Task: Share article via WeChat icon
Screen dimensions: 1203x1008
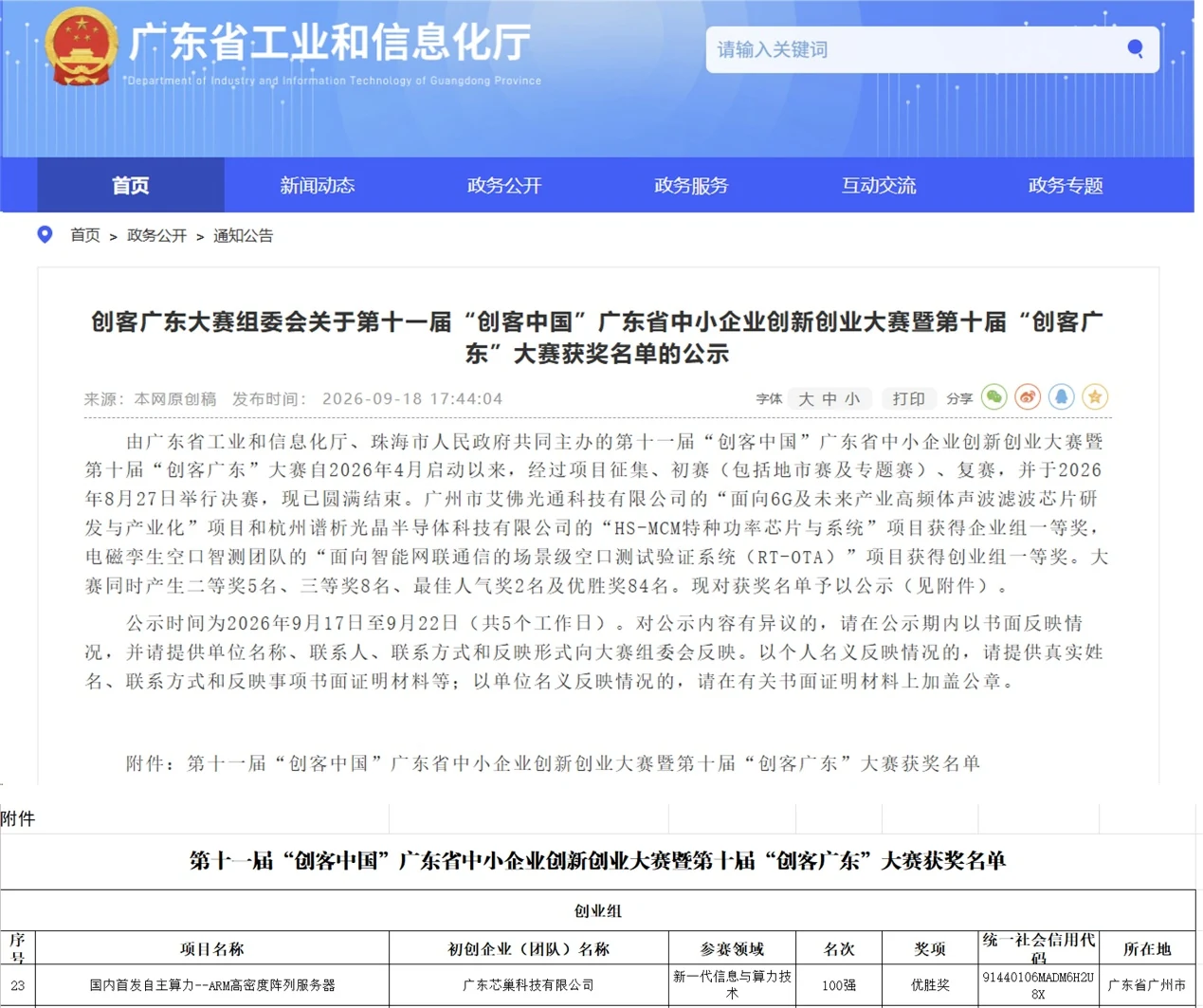Action: tap(993, 397)
